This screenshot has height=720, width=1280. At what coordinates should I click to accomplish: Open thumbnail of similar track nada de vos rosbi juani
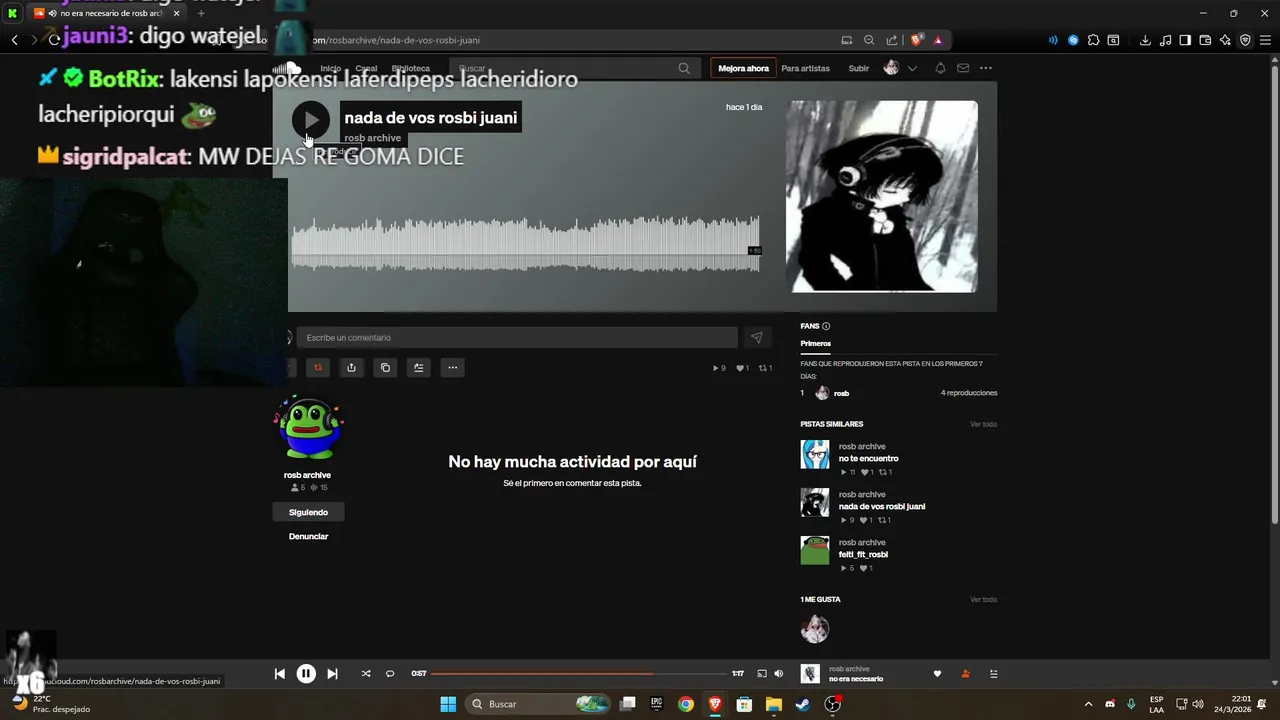point(815,502)
